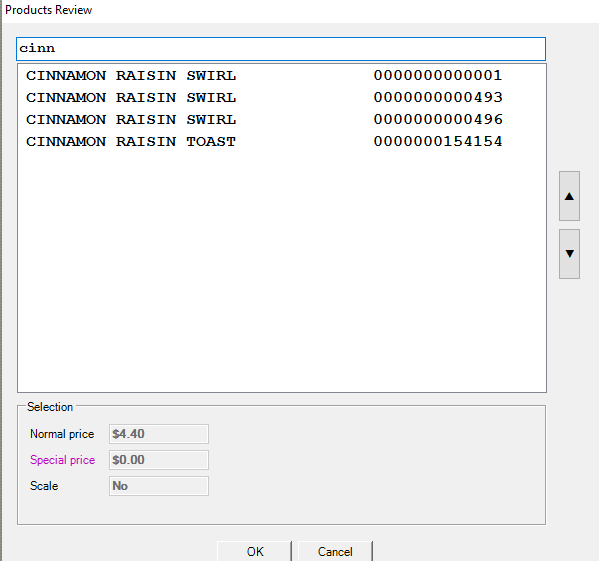Viewport: 599px width, 561px height.
Task: Confirm selection with the OK button
Action: pyautogui.click(x=255, y=551)
